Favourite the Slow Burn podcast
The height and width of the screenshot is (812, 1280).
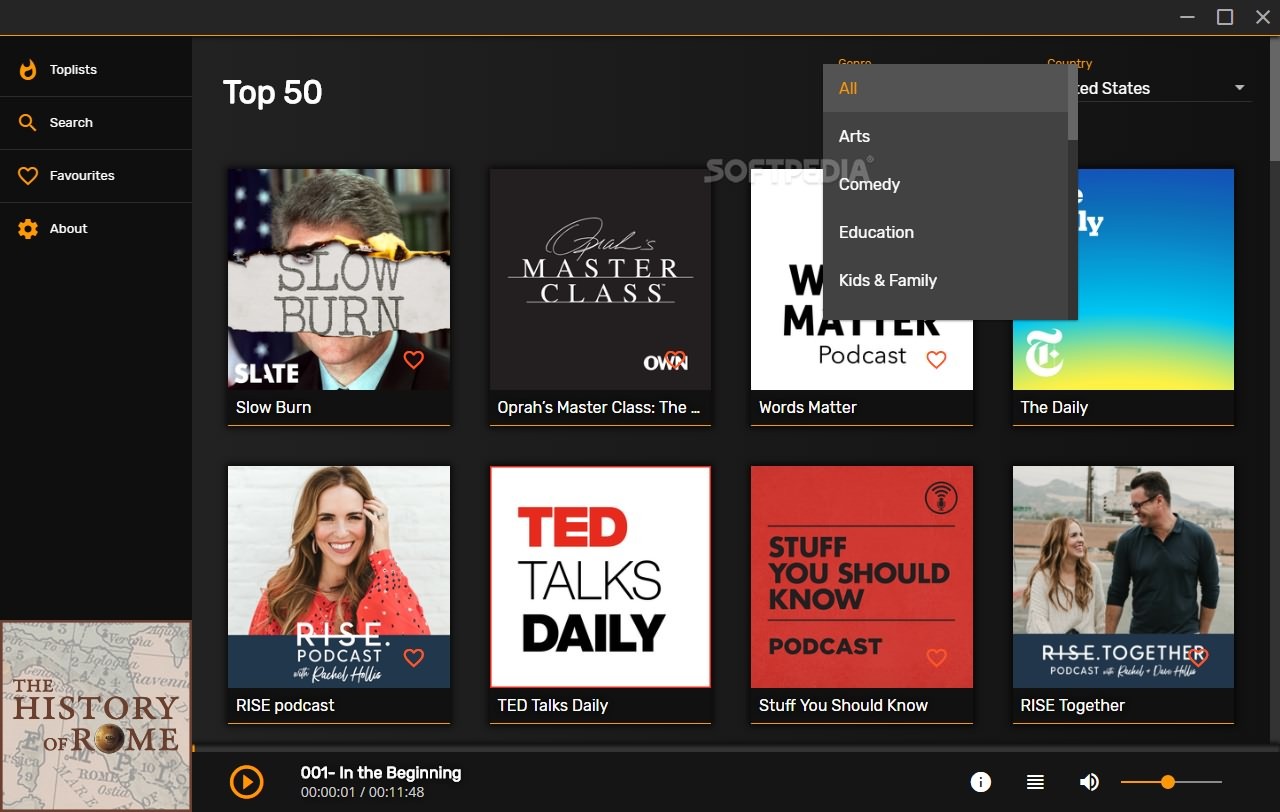[x=414, y=360]
